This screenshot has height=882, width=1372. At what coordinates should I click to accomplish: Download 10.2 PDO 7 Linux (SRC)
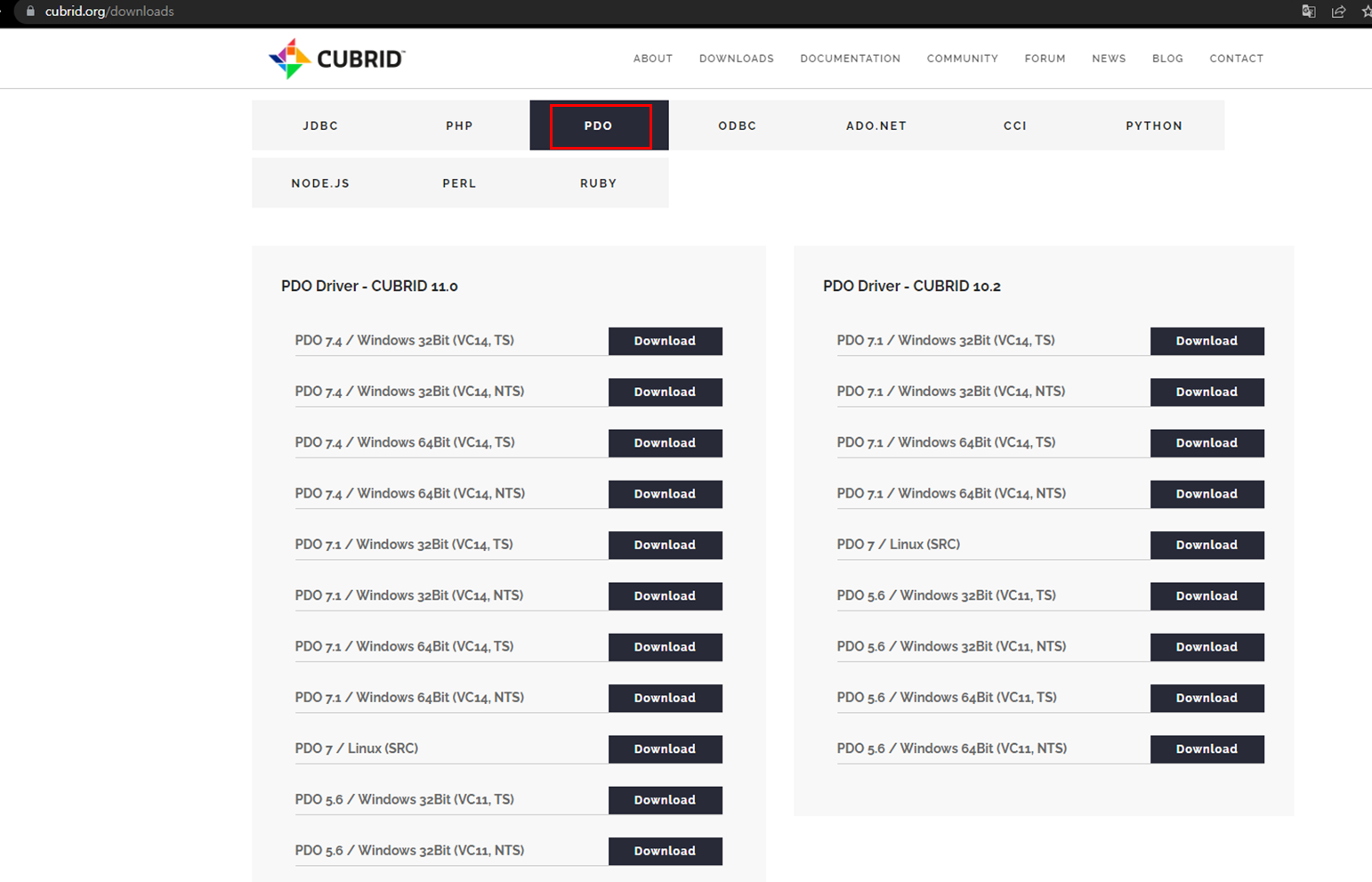click(x=1207, y=545)
